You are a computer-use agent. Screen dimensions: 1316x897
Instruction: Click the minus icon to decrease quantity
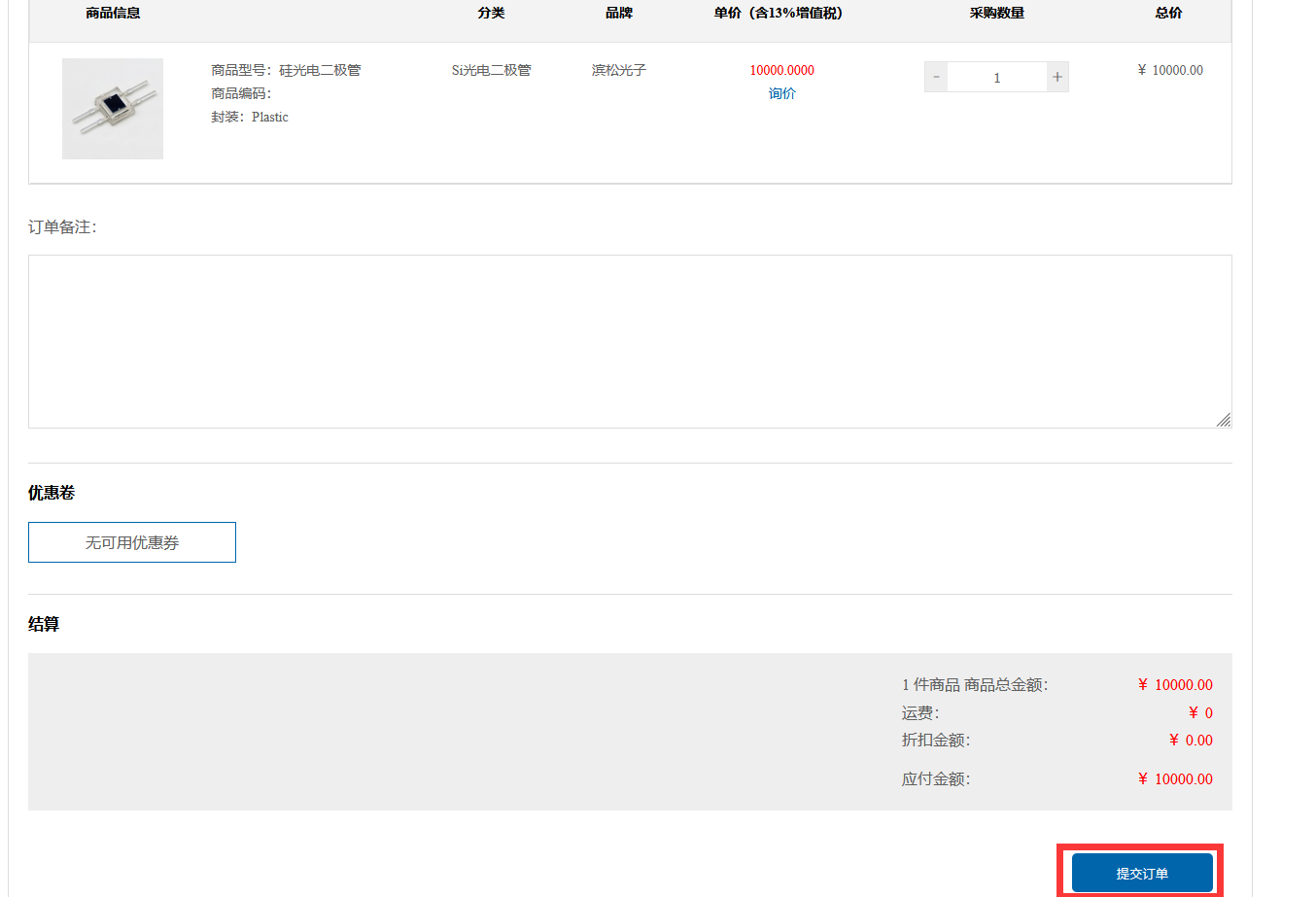tap(934, 77)
